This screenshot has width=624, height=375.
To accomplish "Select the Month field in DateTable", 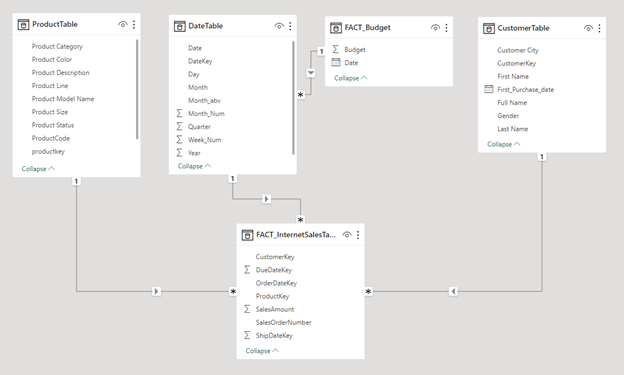I will [198, 87].
